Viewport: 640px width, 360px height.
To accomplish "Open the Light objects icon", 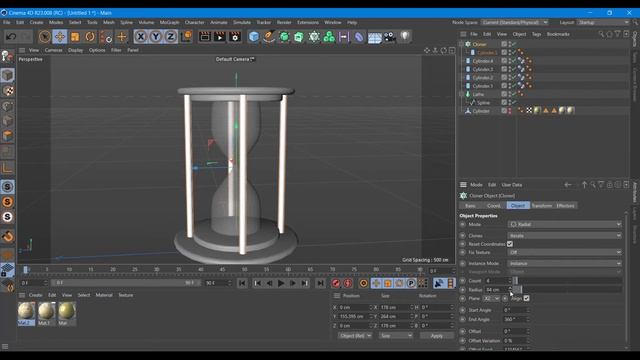I will click(404, 37).
